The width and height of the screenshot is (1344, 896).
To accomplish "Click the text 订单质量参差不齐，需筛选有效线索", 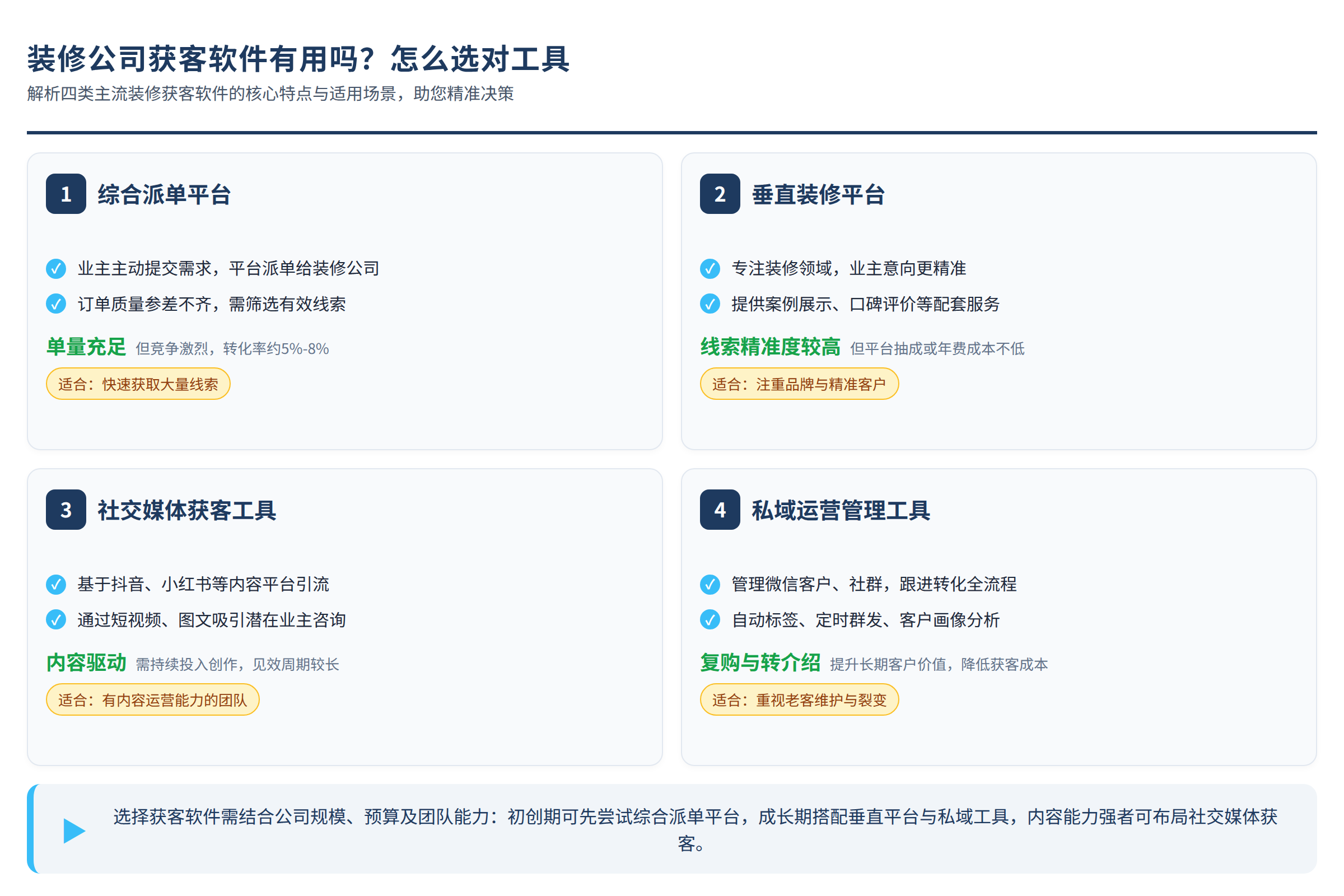I will point(212,304).
